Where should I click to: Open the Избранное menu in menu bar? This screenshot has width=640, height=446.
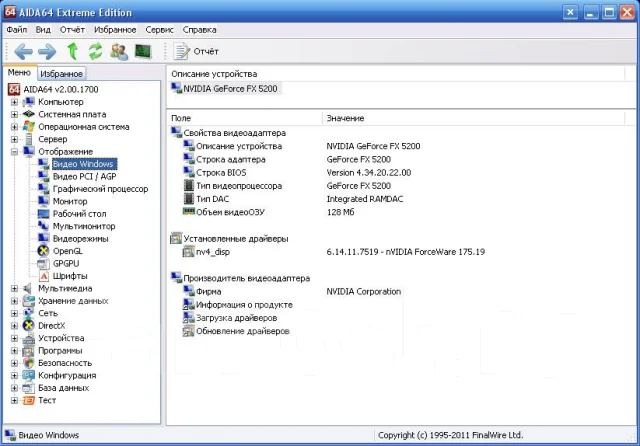pyautogui.click(x=115, y=30)
